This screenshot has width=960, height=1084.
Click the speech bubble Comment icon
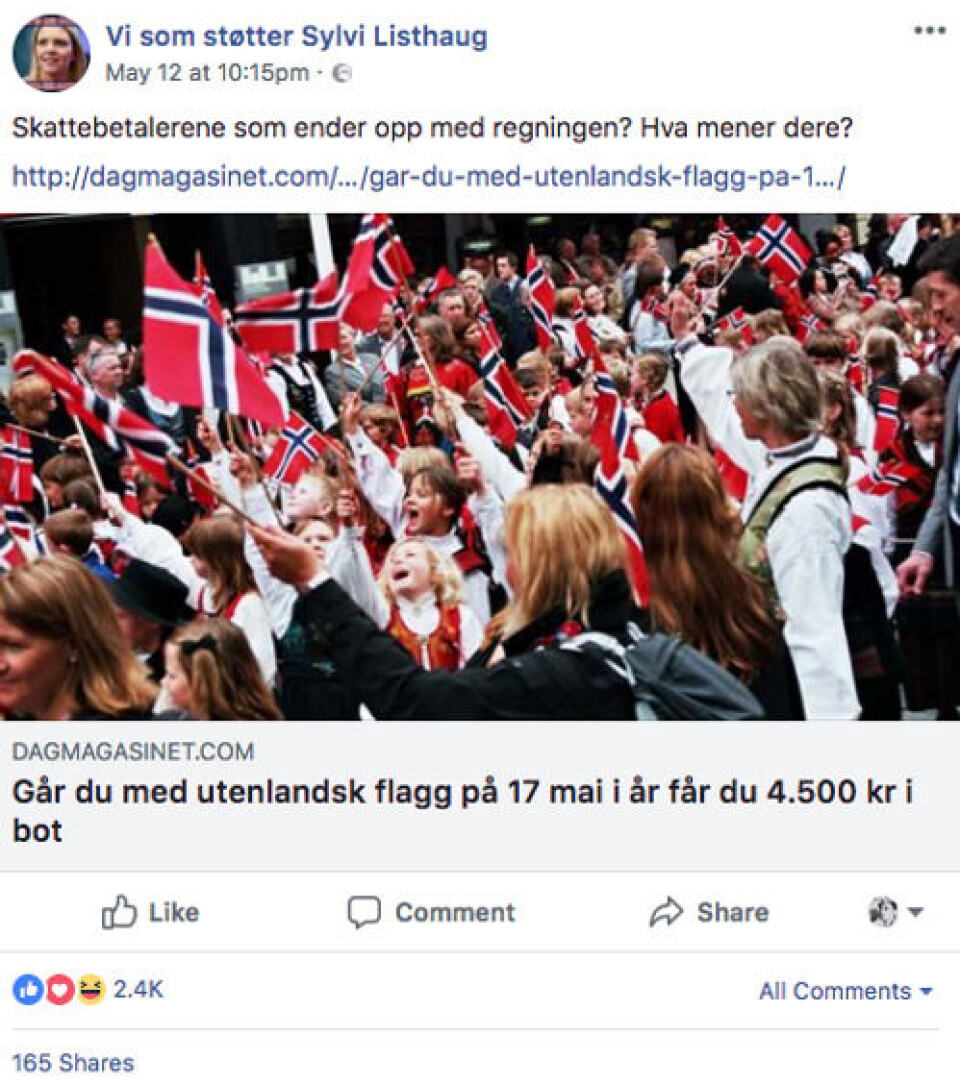click(x=364, y=912)
